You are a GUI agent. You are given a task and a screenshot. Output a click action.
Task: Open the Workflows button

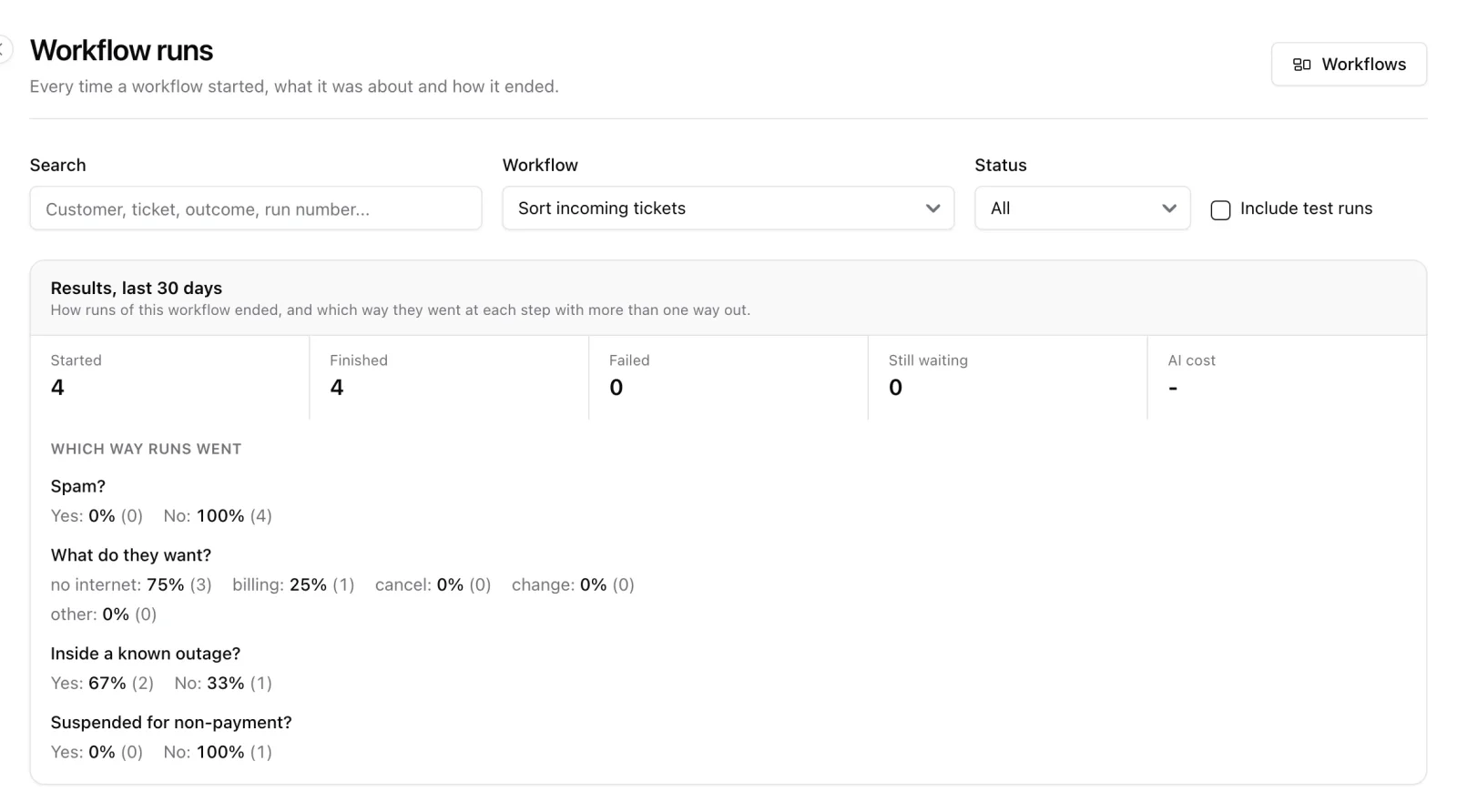[1349, 65]
